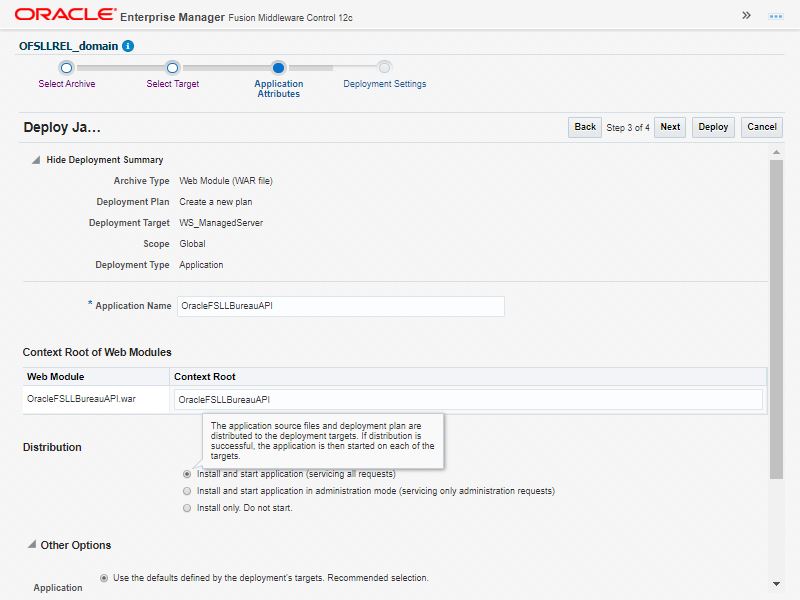Select Install and start application servicing all requests
800x600 pixels.
(x=187, y=474)
